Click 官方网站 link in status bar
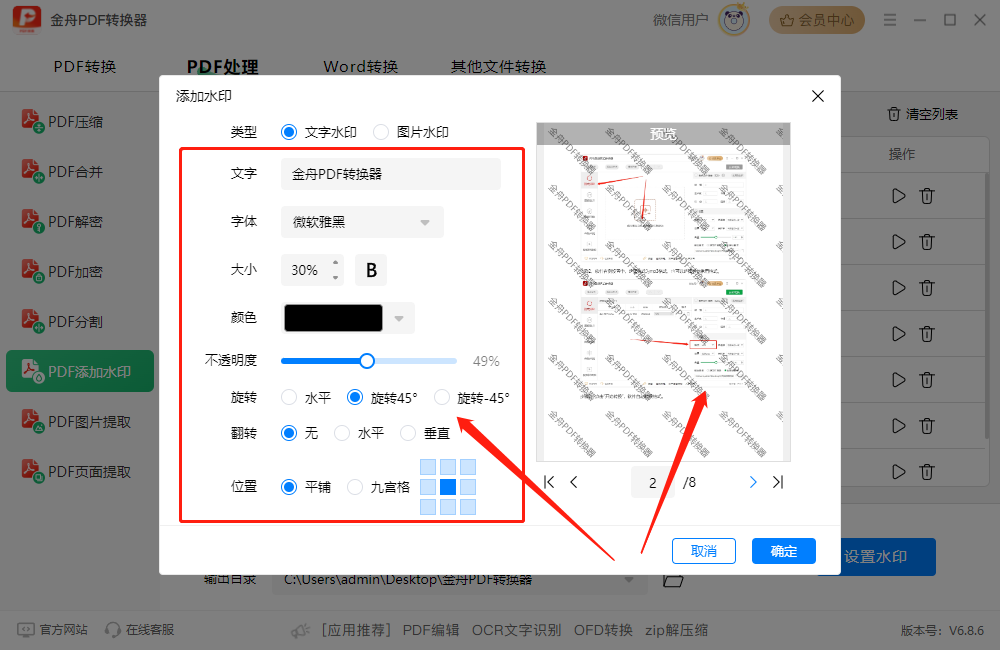Image resolution: width=1000 pixels, height=650 pixels. (x=52, y=630)
